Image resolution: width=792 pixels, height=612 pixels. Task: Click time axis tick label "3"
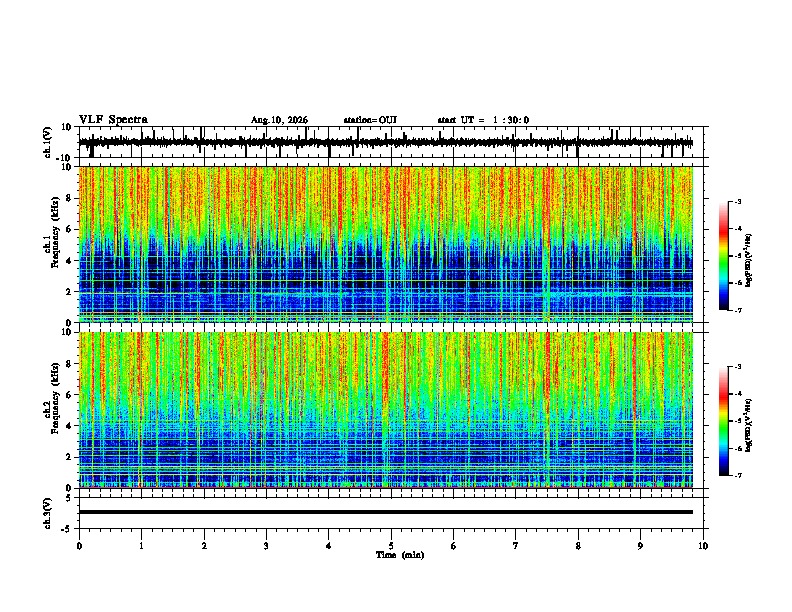tap(266, 546)
